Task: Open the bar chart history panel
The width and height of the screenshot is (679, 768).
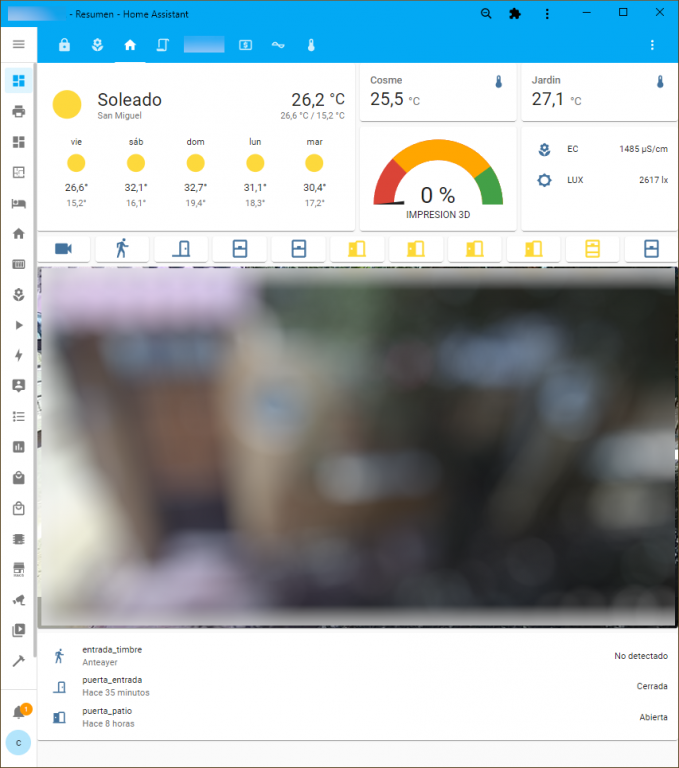Action: 18,447
